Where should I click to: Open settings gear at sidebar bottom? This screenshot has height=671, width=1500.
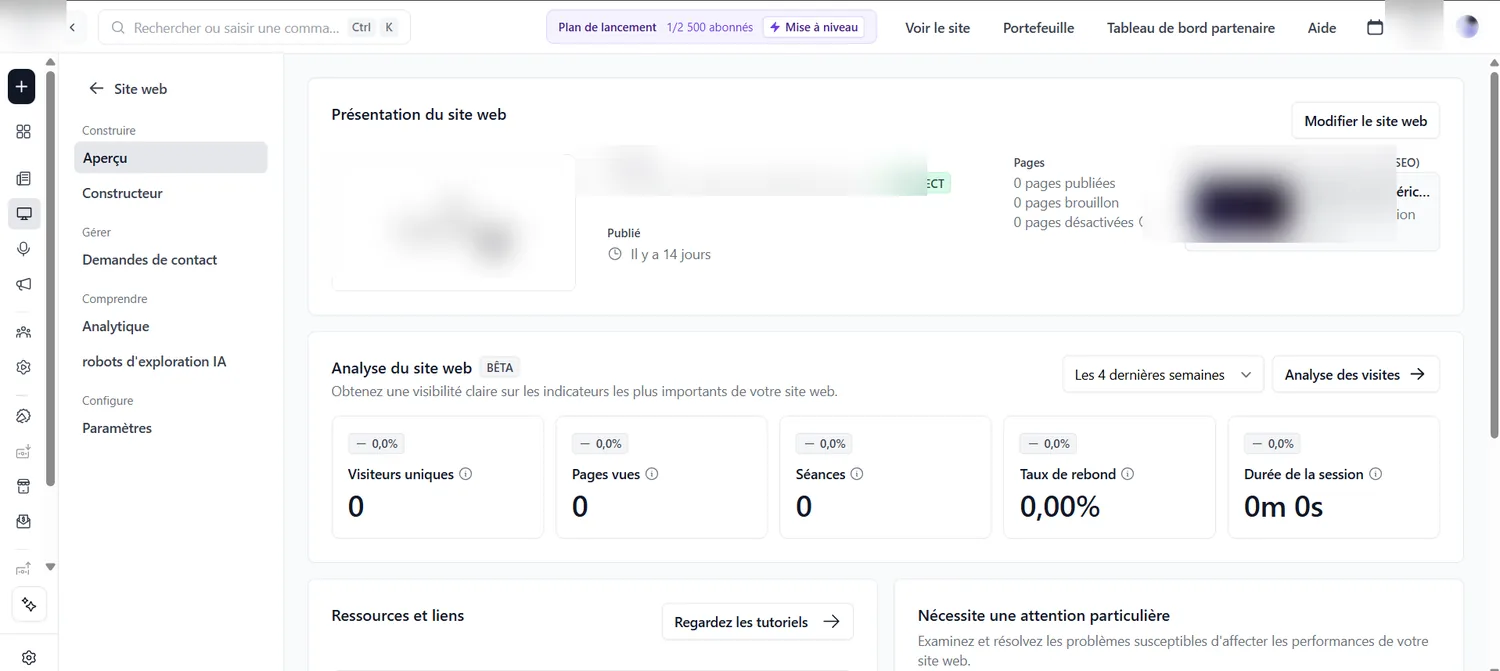pos(29,658)
